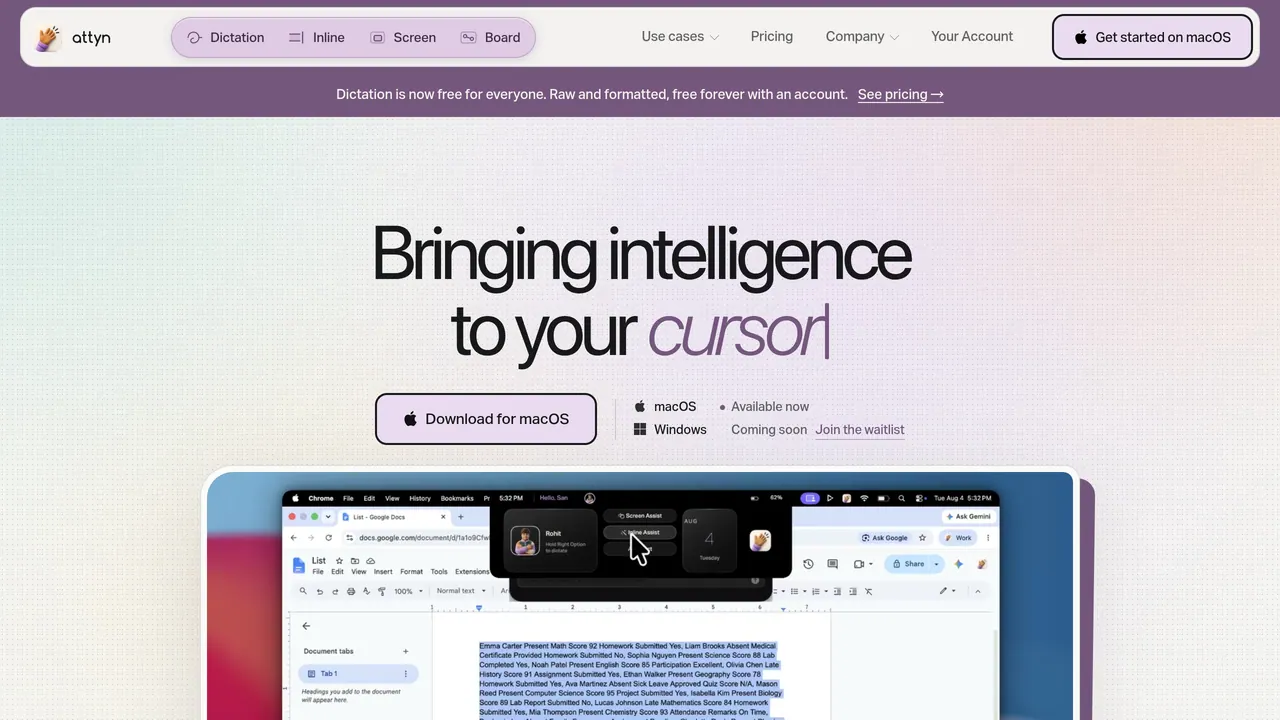
Task: Open Tab 1 three-dot options
Action: tap(405, 674)
